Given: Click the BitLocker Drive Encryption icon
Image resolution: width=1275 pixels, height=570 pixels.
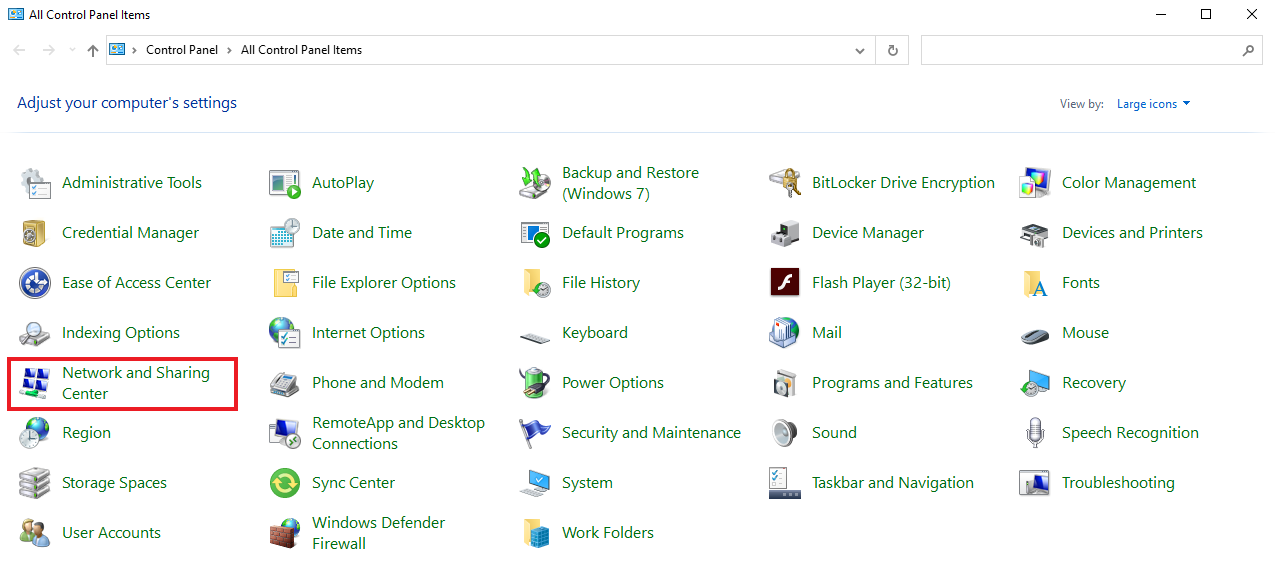Looking at the screenshot, I should [785, 183].
